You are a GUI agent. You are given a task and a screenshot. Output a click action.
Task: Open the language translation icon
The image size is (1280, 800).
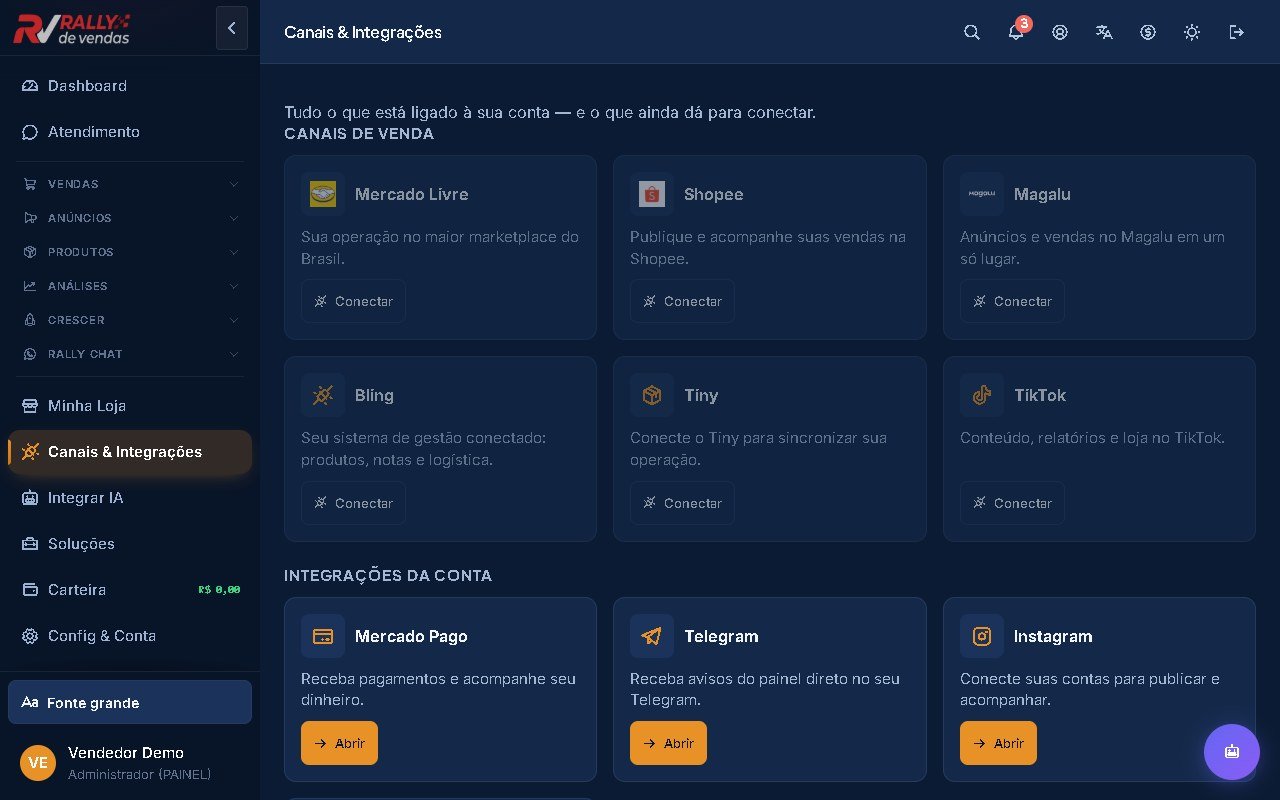click(1104, 32)
